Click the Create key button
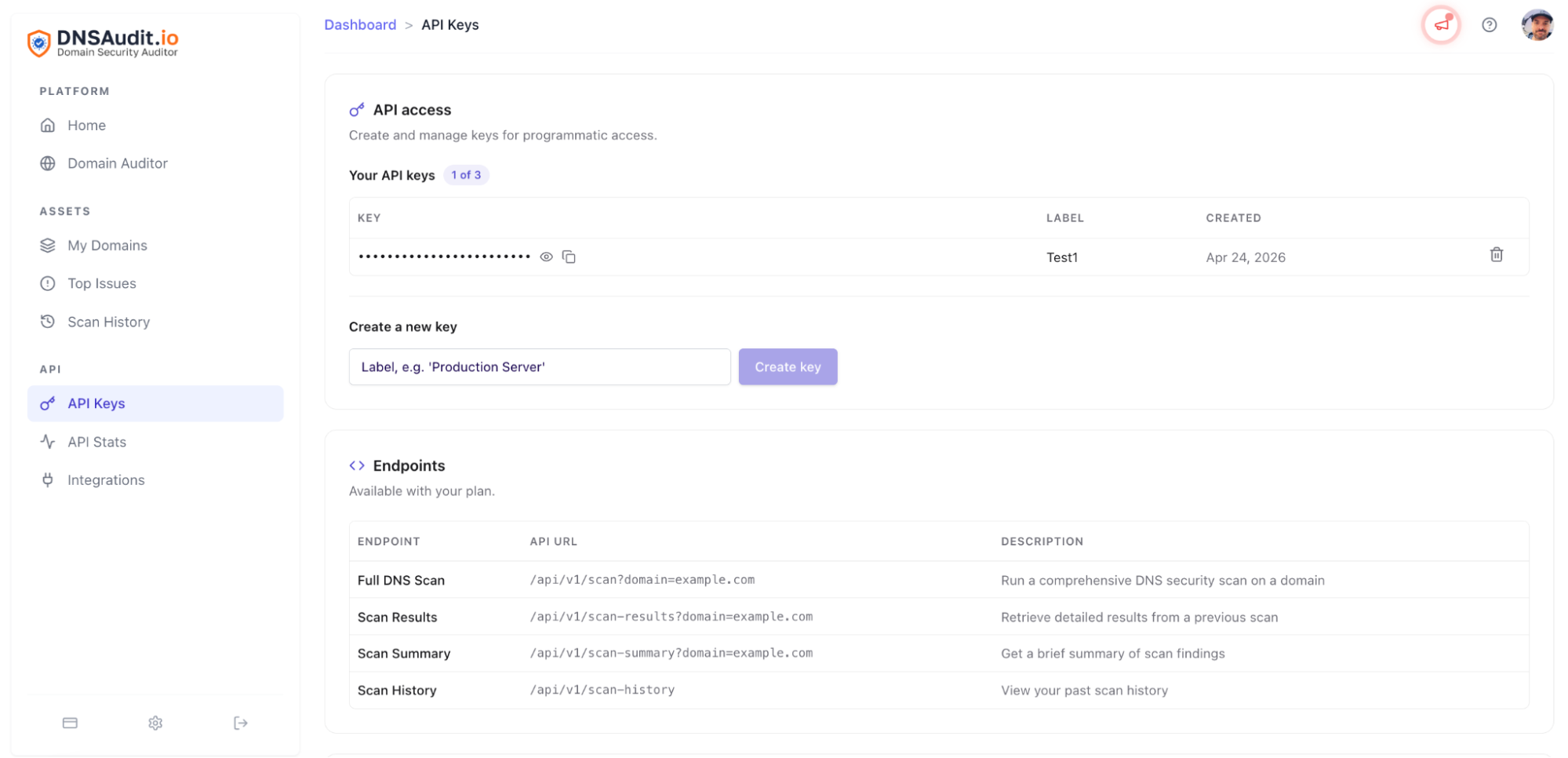The height and width of the screenshot is (758, 1568). [x=788, y=366]
